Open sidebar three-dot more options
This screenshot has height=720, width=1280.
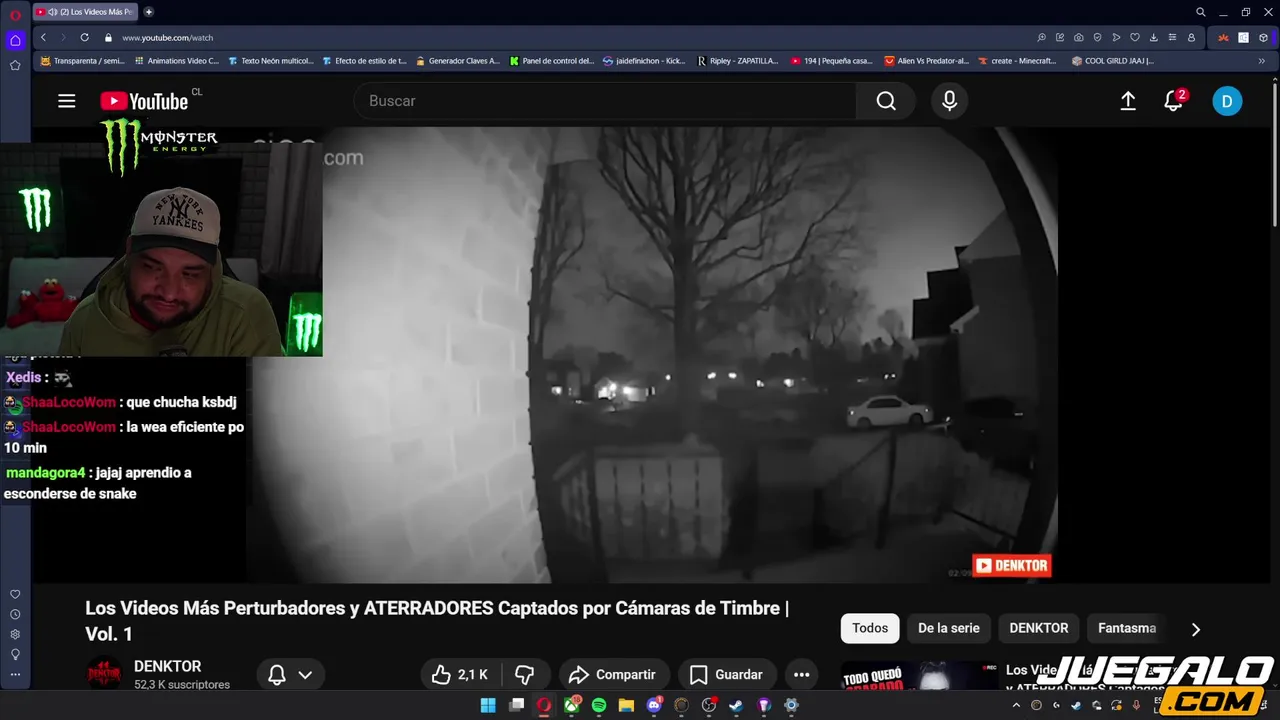(x=15, y=674)
